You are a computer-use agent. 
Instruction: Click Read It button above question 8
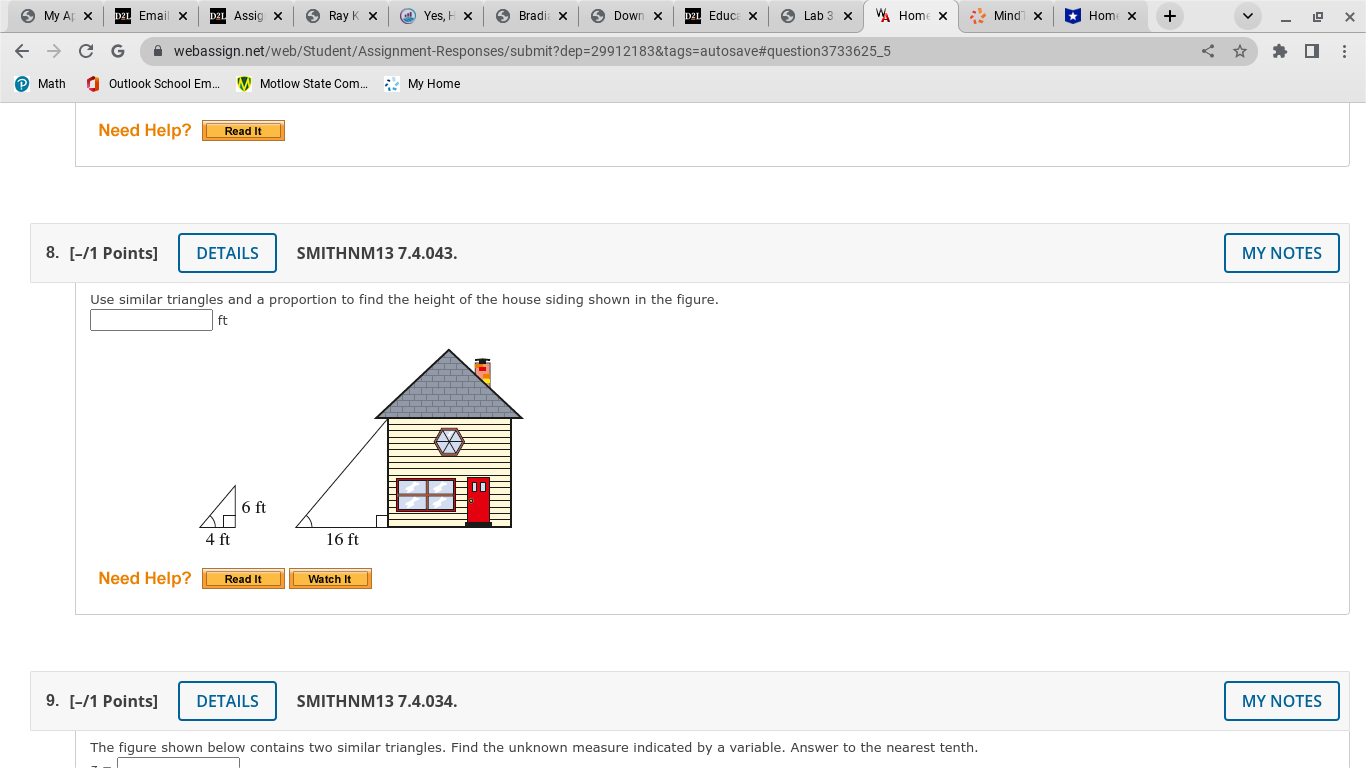(x=243, y=131)
